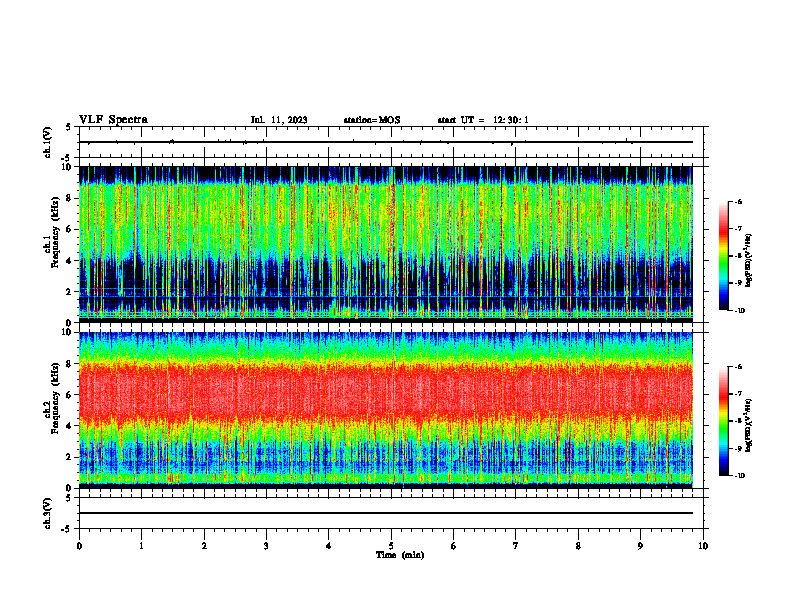The width and height of the screenshot is (792, 612).
Task: Click the "station=MOS" header label
Action: pos(372,120)
